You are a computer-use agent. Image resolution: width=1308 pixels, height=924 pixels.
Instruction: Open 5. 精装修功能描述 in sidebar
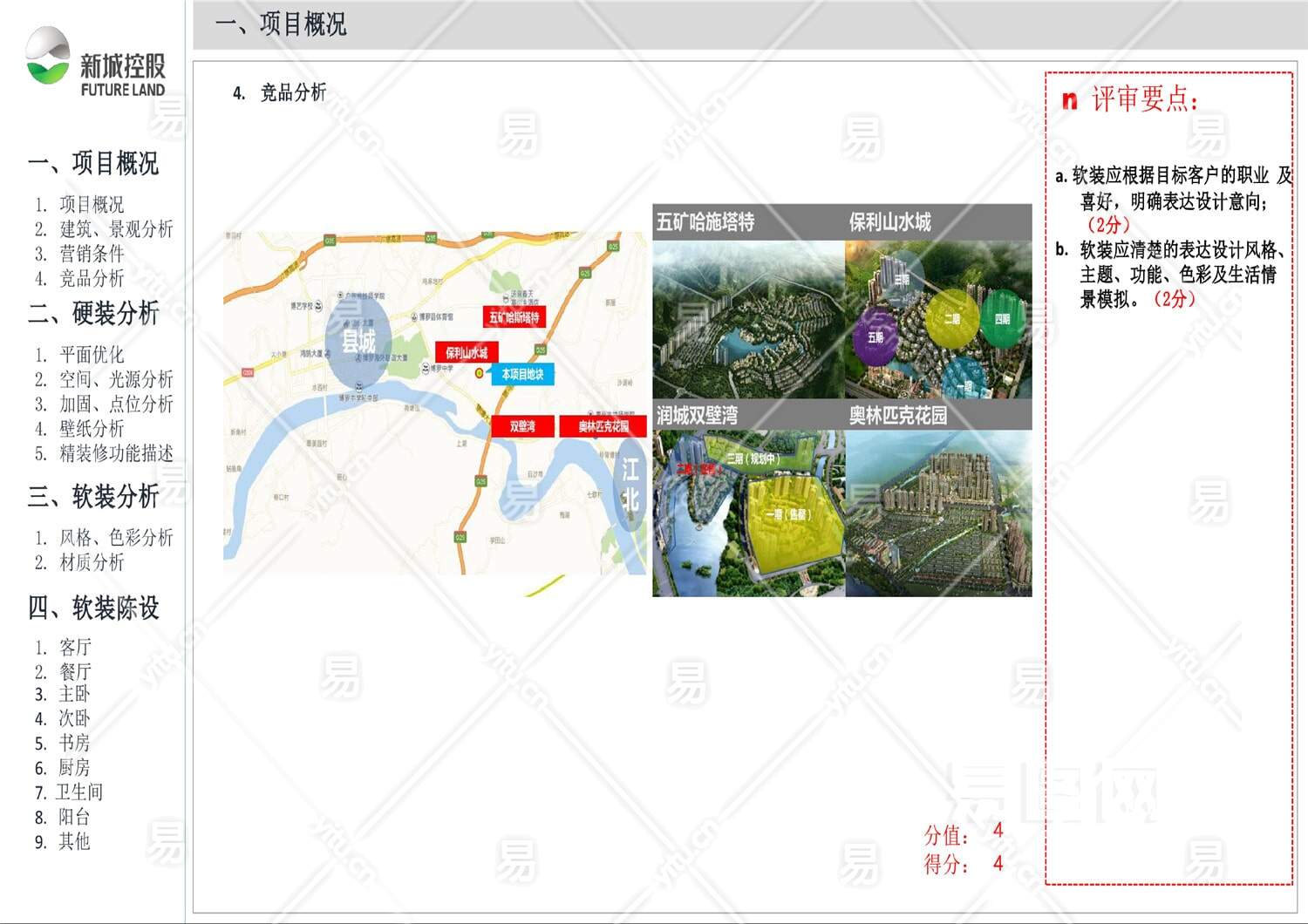click(104, 452)
